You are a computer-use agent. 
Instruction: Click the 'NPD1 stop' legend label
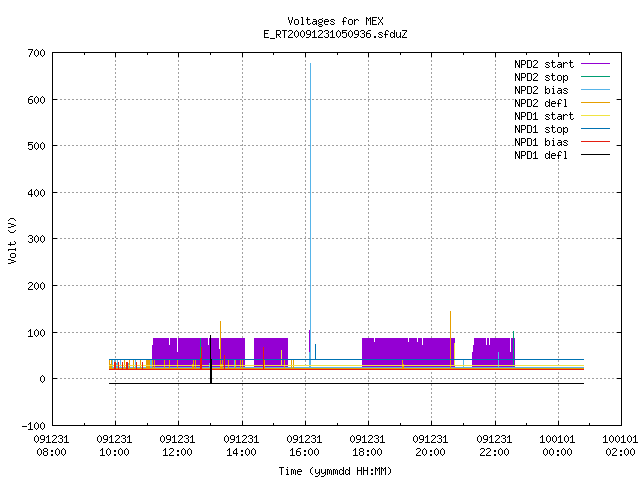click(x=541, y=129)
